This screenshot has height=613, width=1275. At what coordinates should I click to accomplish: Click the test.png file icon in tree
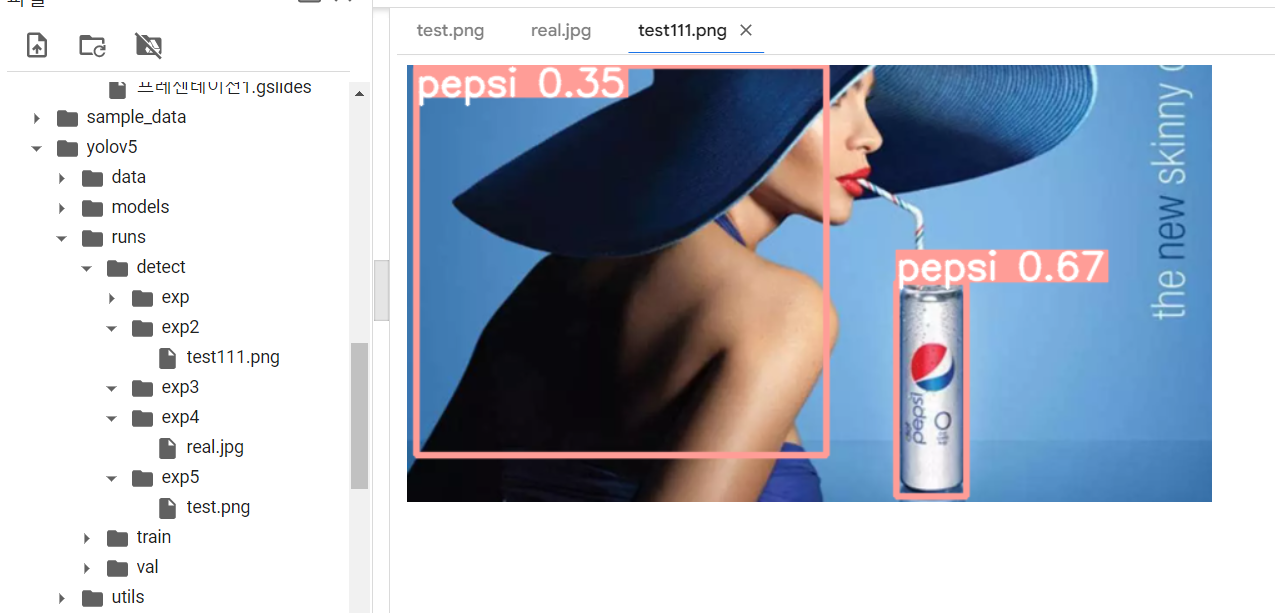(x=168, y=507)
